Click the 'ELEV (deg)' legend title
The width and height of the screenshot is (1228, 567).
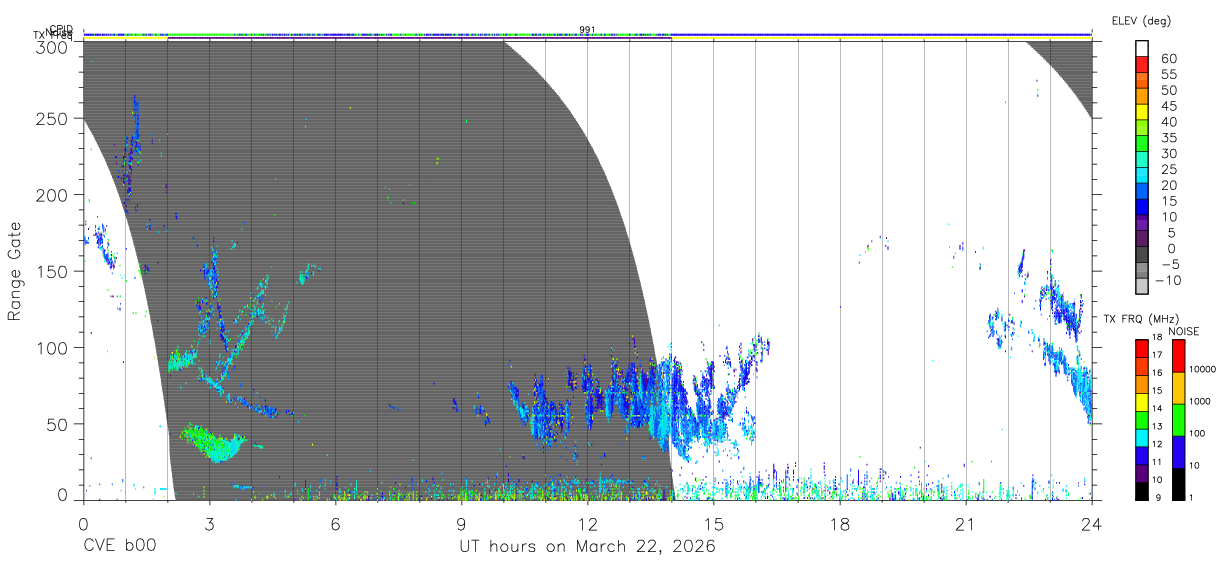pos(1141,21)
